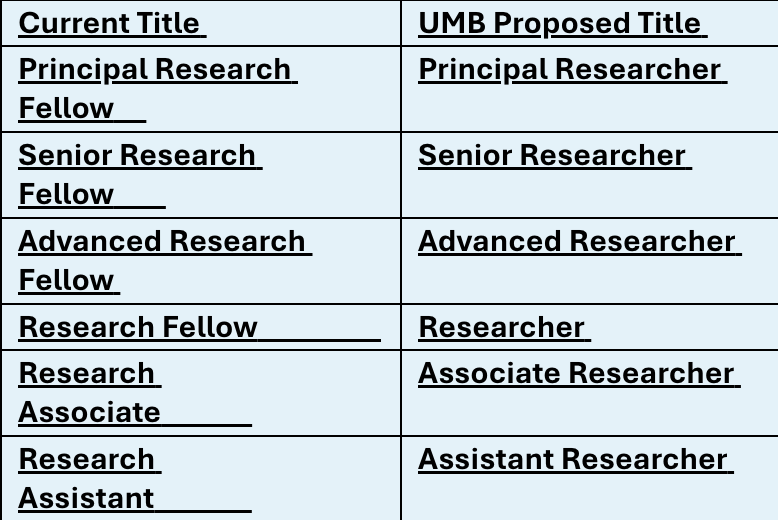Click the standalone 'Researcher' proposed title

(502, 327)
